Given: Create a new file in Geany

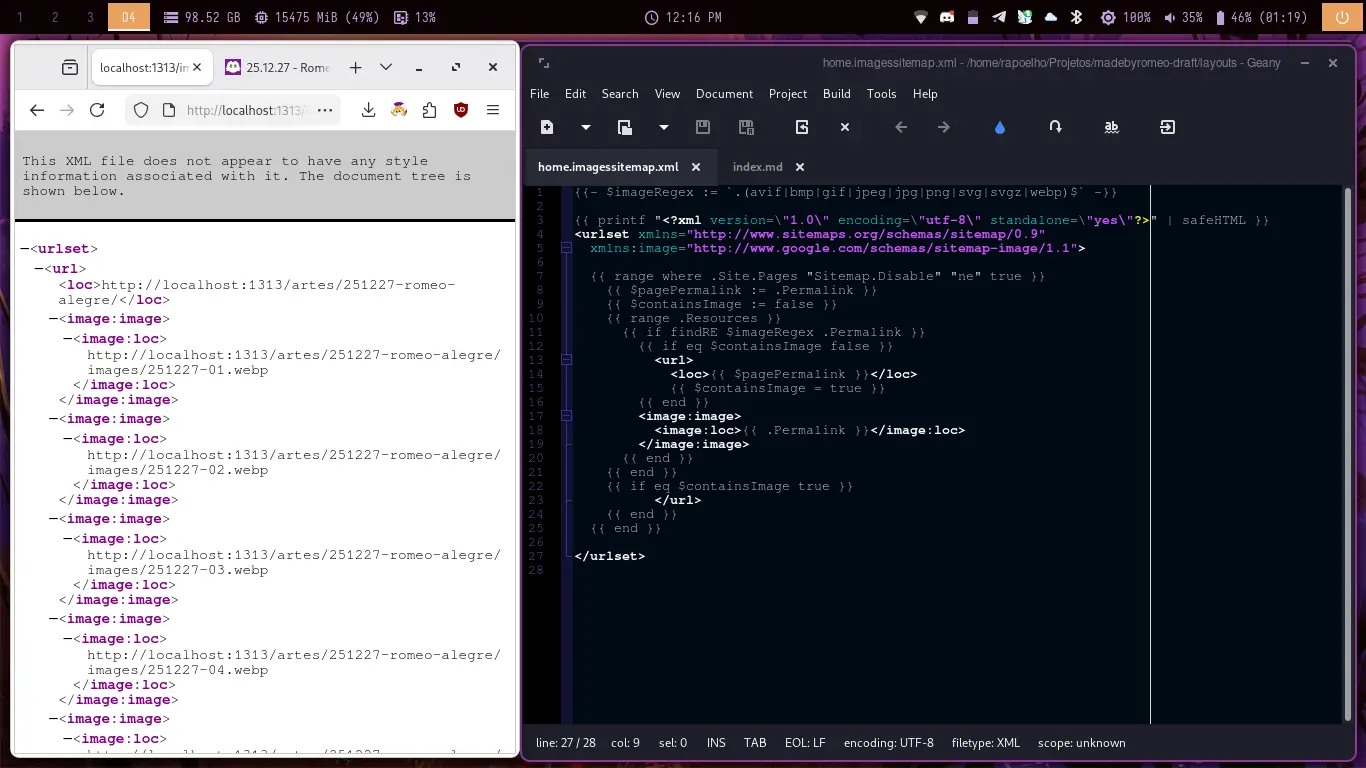Looking at the screenshot, I should click(545, 127).
